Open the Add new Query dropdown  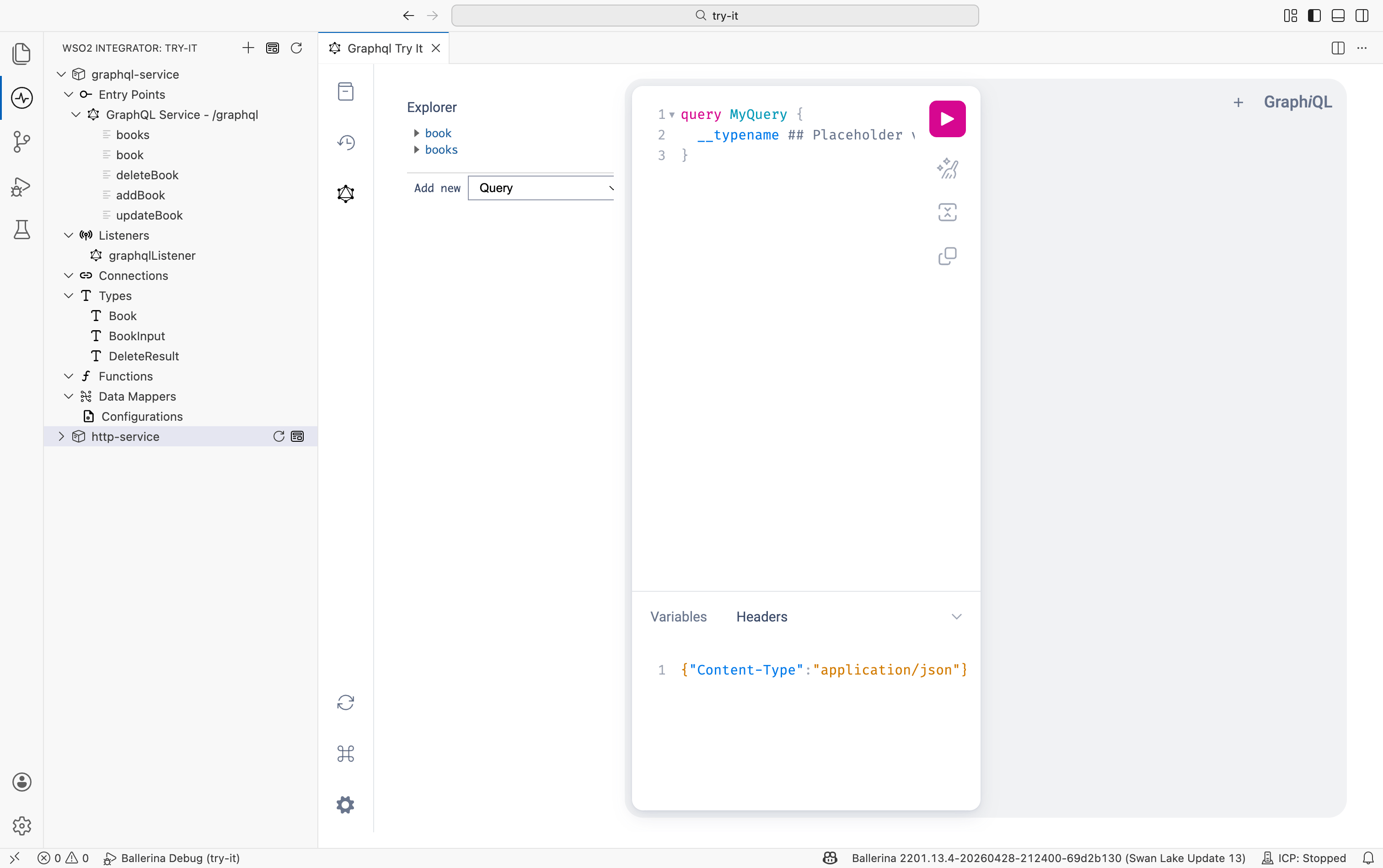pyautogui.click(x=541, y=188)
